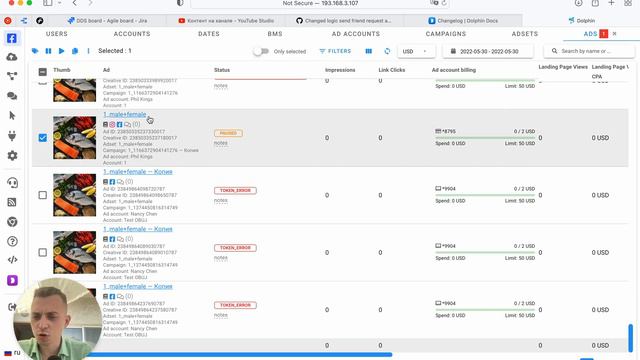Open the chat bubbles sidebar icon
The image size is (640, 360).
coord(12,96)
